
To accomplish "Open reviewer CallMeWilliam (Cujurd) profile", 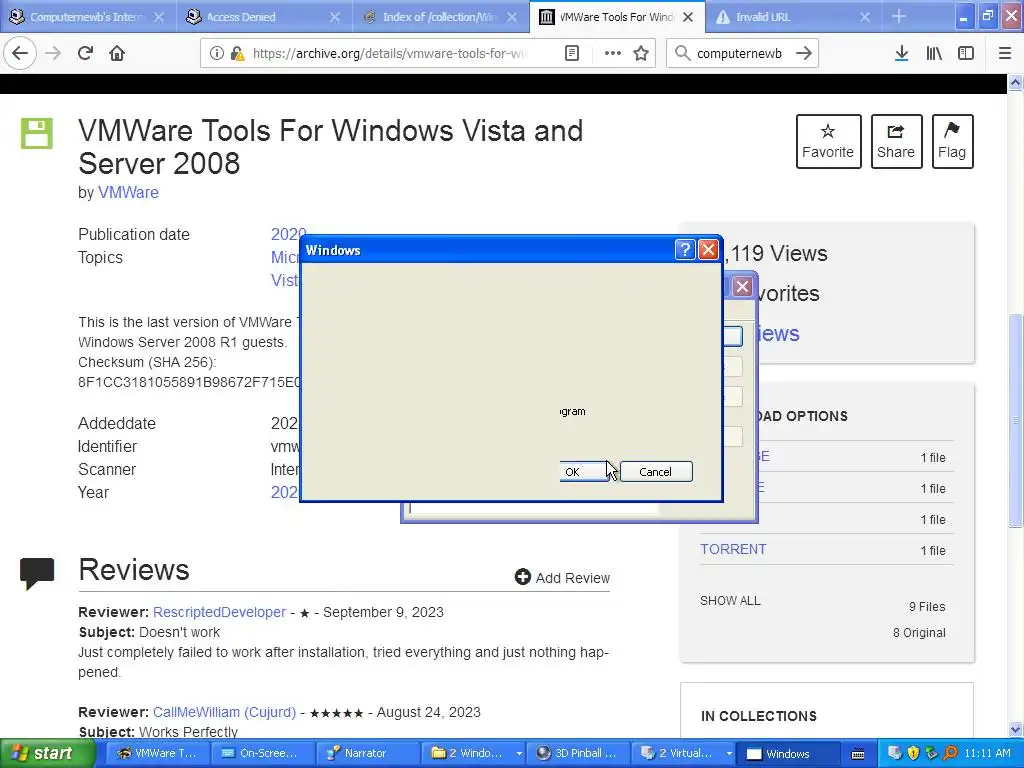I will point(225,712).
